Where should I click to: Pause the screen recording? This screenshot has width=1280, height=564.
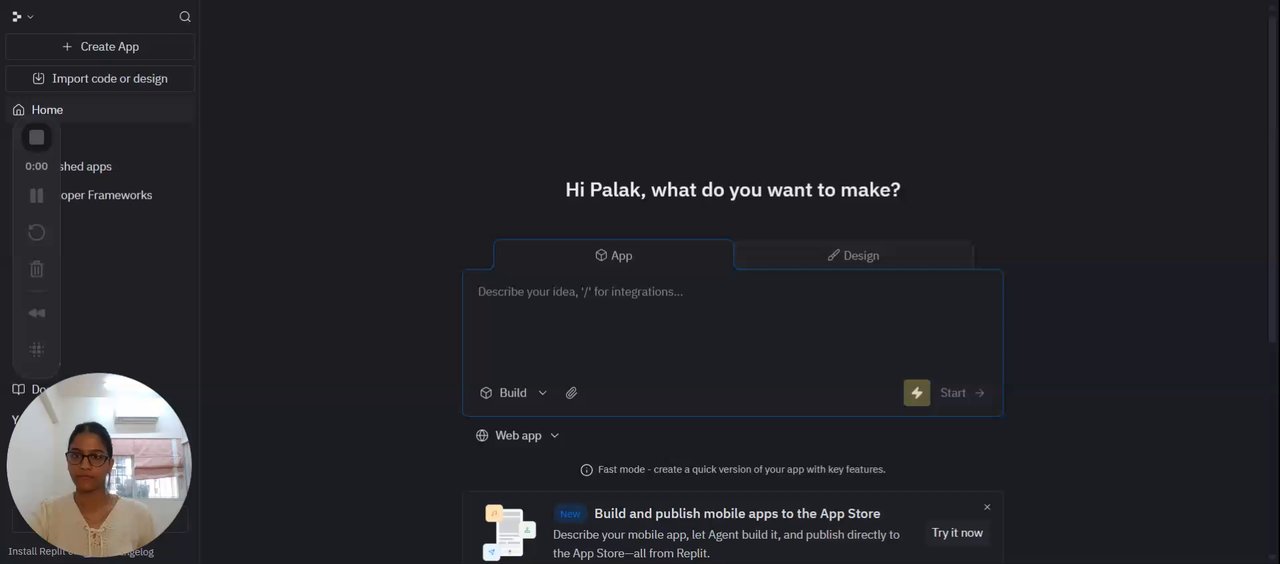37,196
